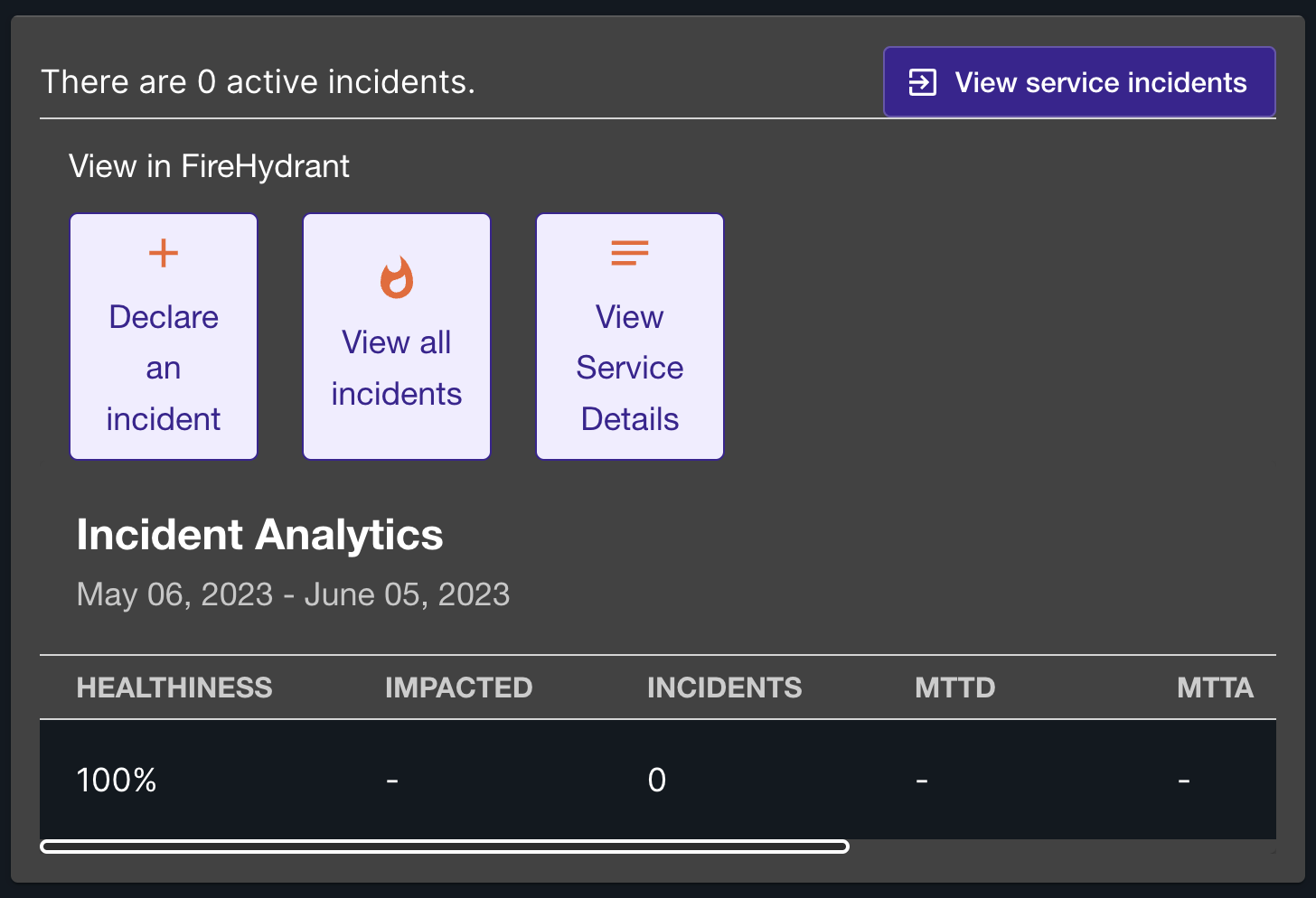Click the View in FireHydrant label
This screenshot has height=898, width=1316.
click(x=209, y=166)
